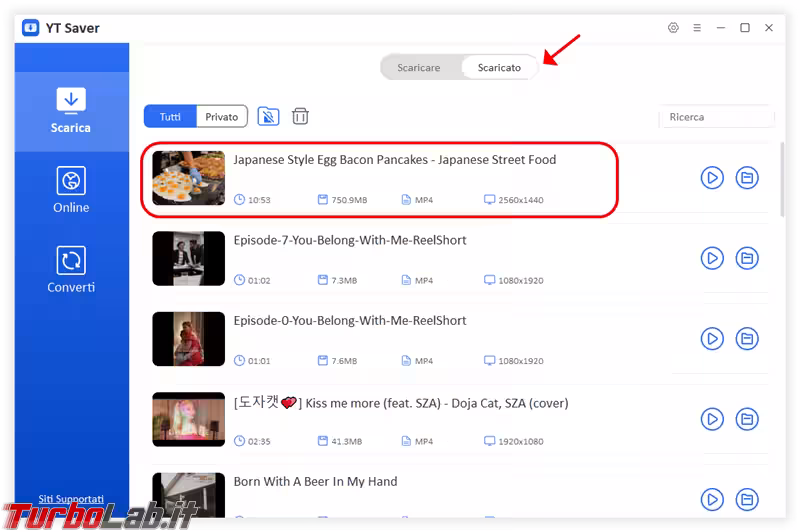
Task: Open folder for Episode-7 ReelShort video
Action: pos(746,258)
